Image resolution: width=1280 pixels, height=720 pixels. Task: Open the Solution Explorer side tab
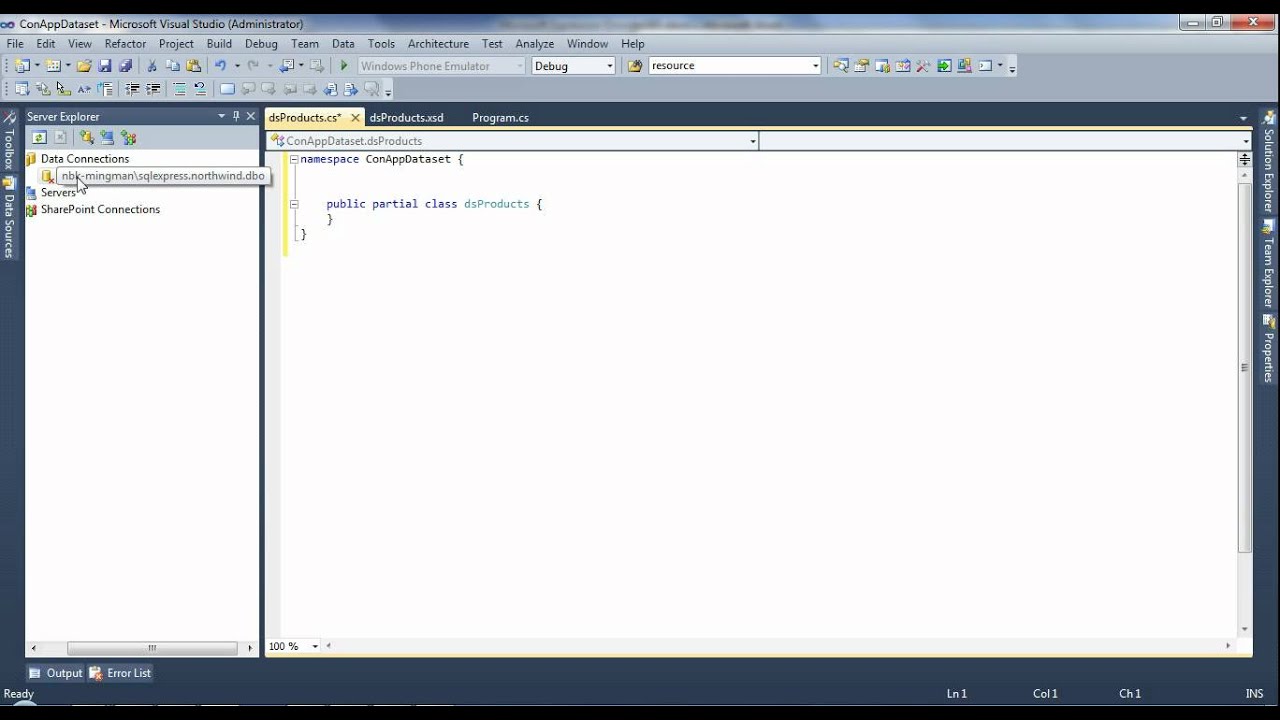coord(1269,162)
